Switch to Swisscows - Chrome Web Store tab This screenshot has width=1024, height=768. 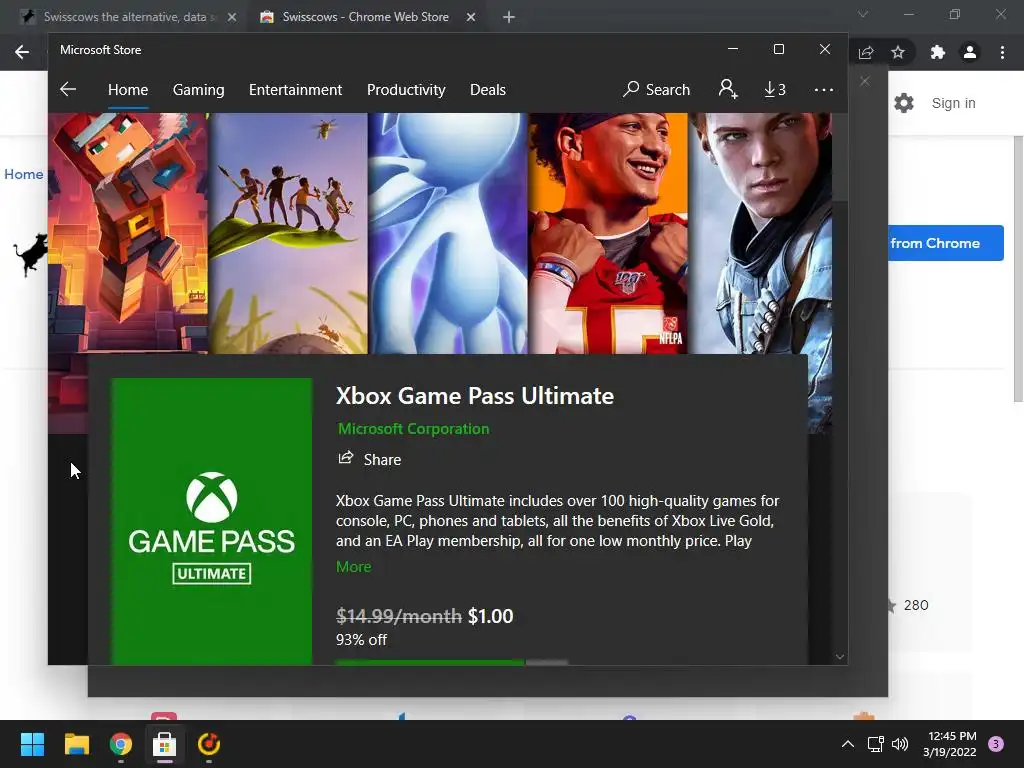(366, 17)
